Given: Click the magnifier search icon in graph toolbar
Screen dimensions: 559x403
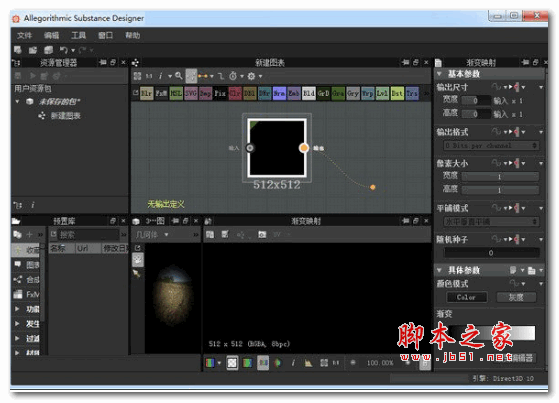Looking at the screenshot, I should (x=179, y=76).
